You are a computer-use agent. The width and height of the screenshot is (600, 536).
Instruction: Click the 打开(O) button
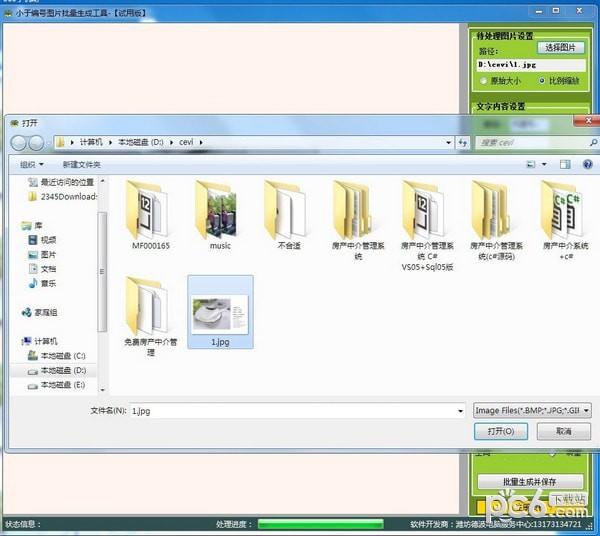pyautogui.click(x=501, y=431)
